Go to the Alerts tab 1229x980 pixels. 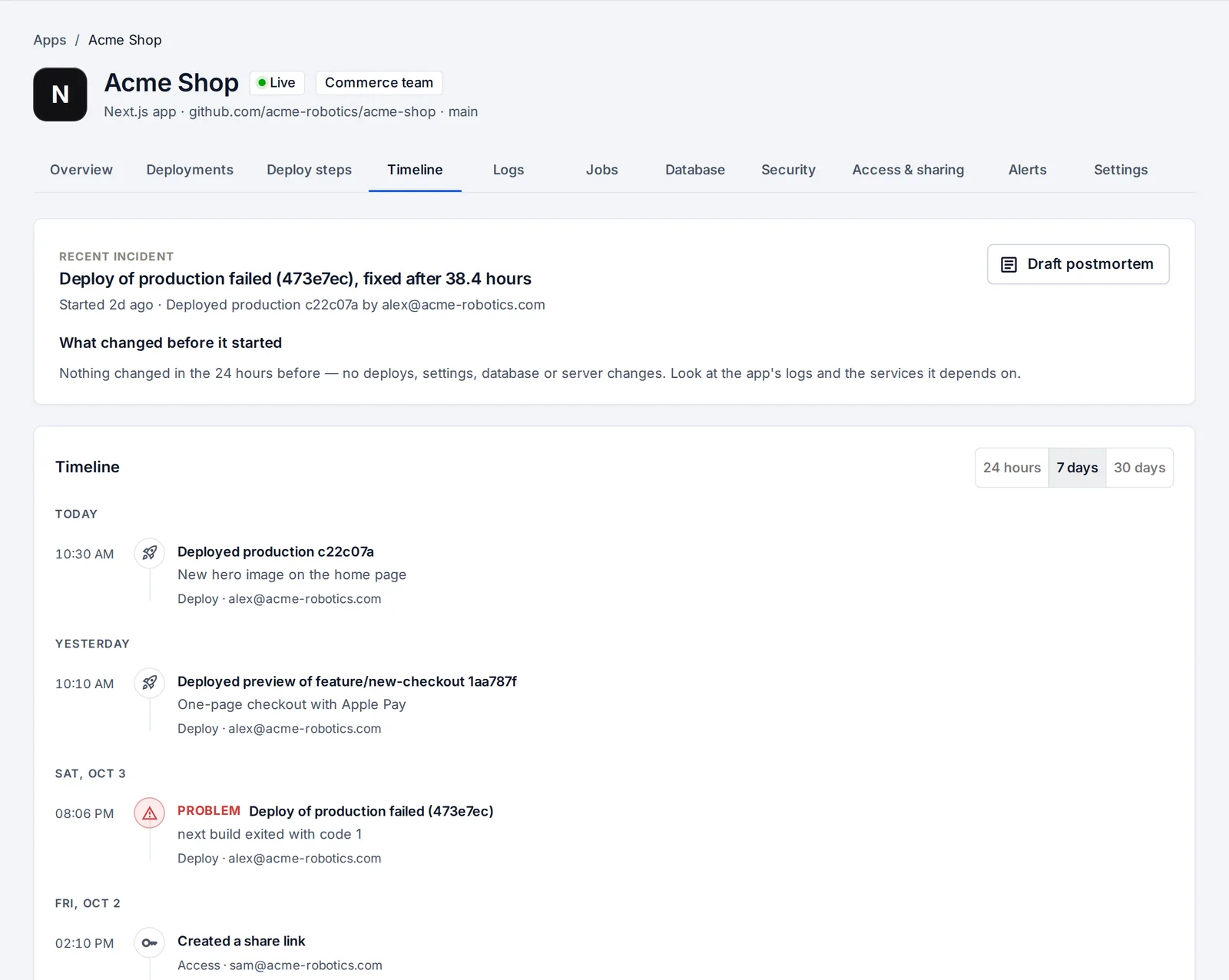[x=1028, y=170]
